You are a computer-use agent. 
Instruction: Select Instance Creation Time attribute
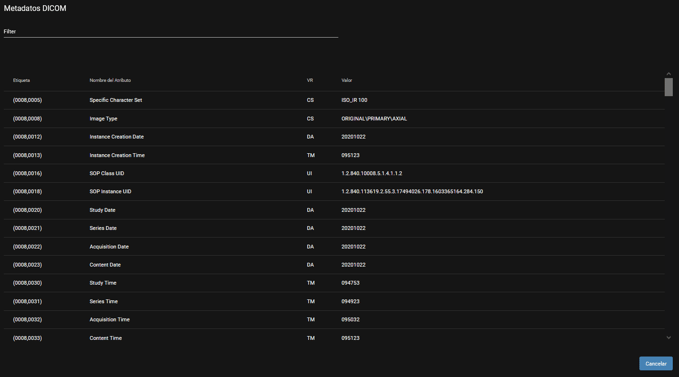[117, 155]
